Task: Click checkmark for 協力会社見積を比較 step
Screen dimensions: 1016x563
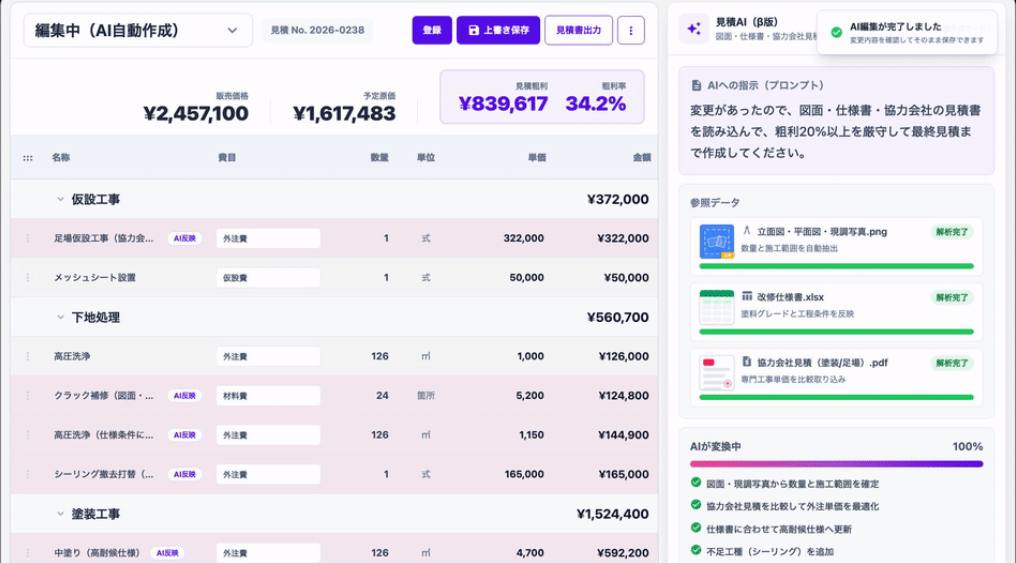Action: click(x=695, y=506)
